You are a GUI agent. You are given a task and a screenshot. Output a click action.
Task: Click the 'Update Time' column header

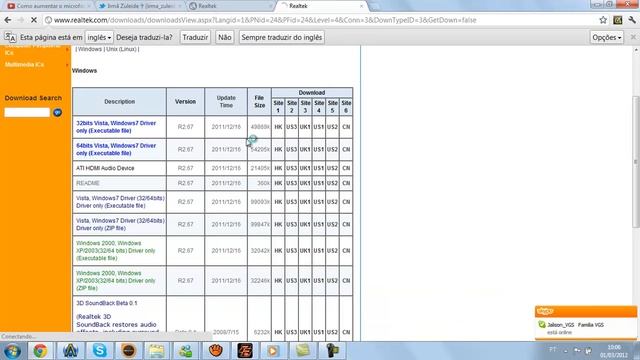226,102
